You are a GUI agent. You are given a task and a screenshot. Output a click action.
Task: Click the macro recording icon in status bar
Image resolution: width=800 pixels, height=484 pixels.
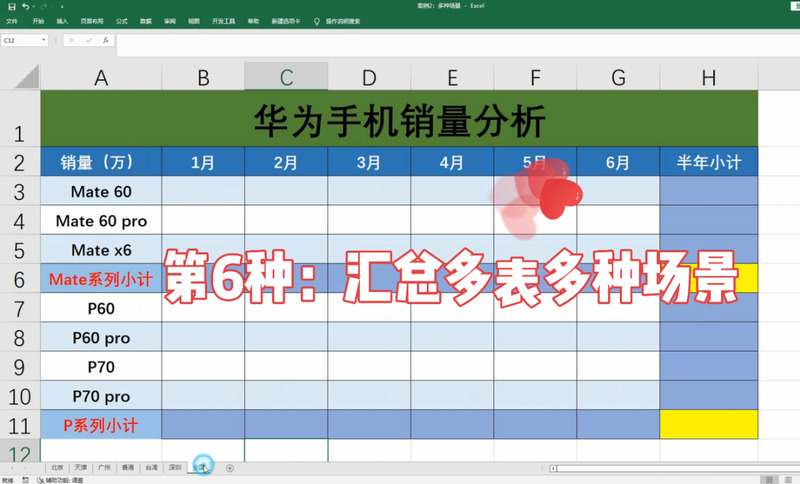point(26,480)
